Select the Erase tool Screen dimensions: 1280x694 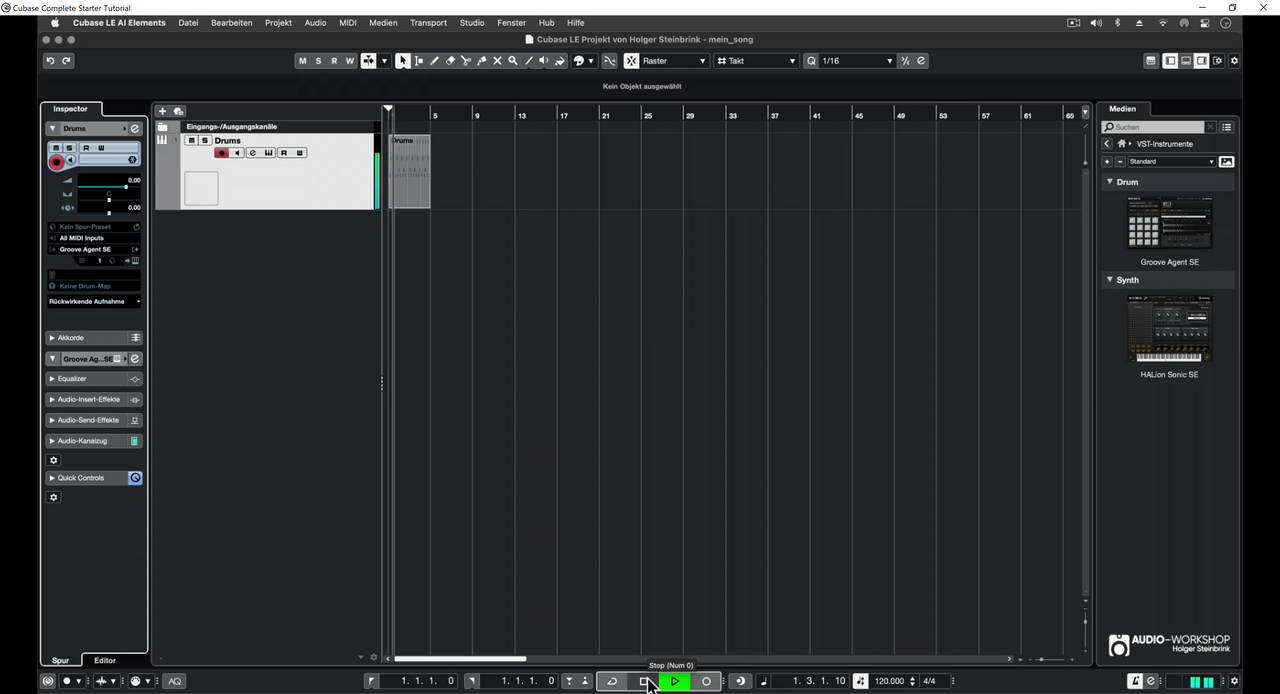(450, 61)
